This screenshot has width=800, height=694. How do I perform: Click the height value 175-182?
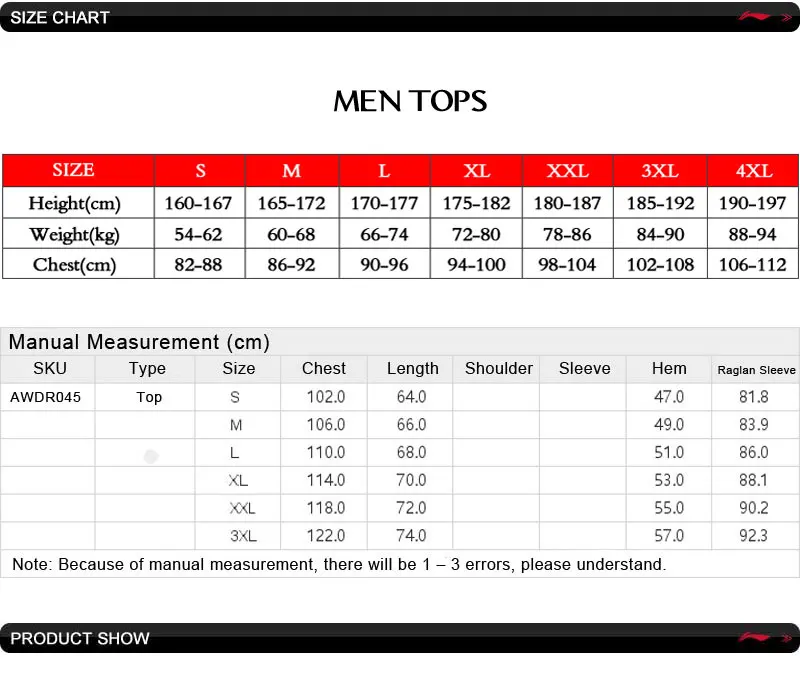(476, 203)
